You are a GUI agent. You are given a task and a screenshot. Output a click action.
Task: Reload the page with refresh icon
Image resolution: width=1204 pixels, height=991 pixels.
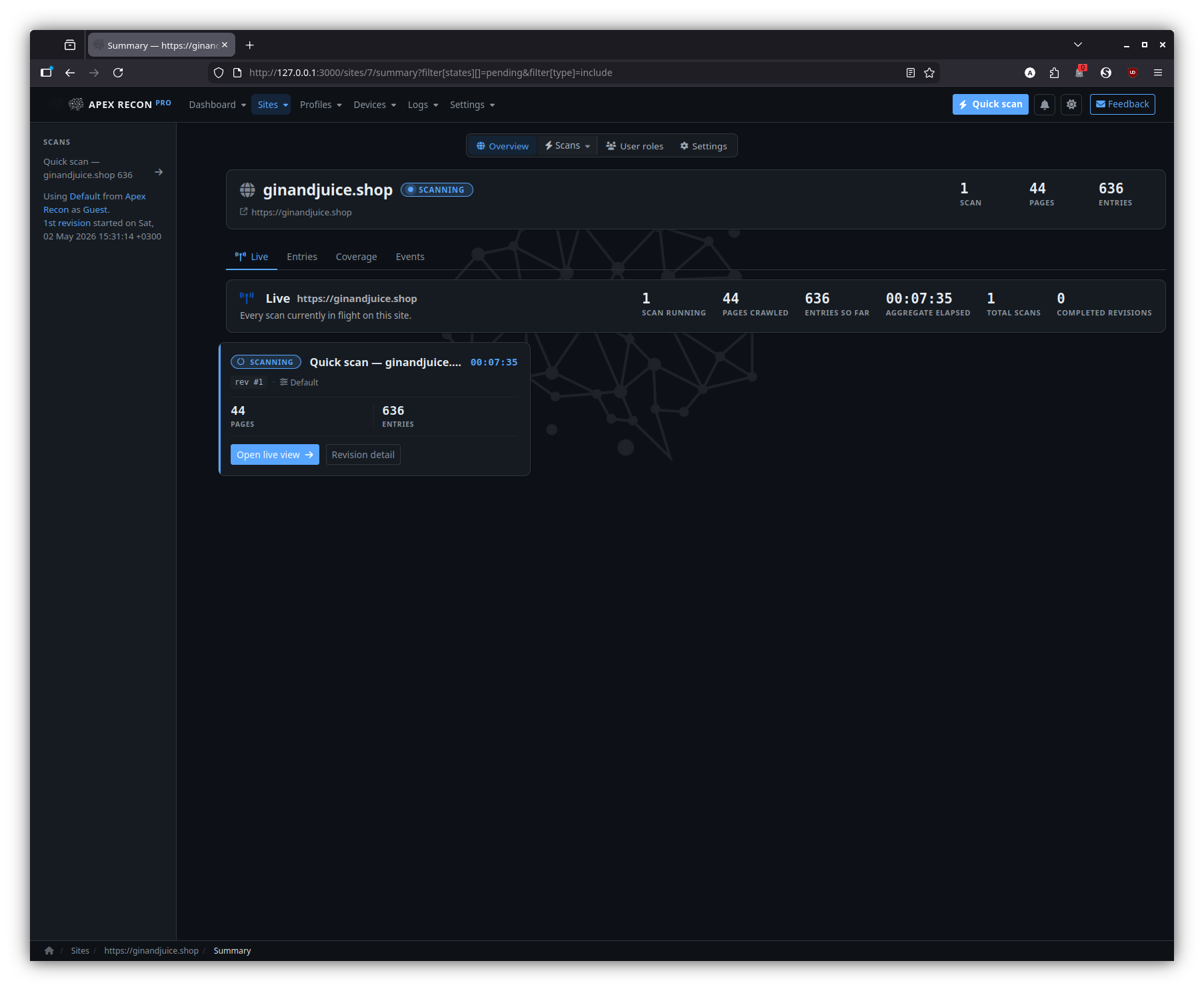pyautogui.click(x=118, y=73)
